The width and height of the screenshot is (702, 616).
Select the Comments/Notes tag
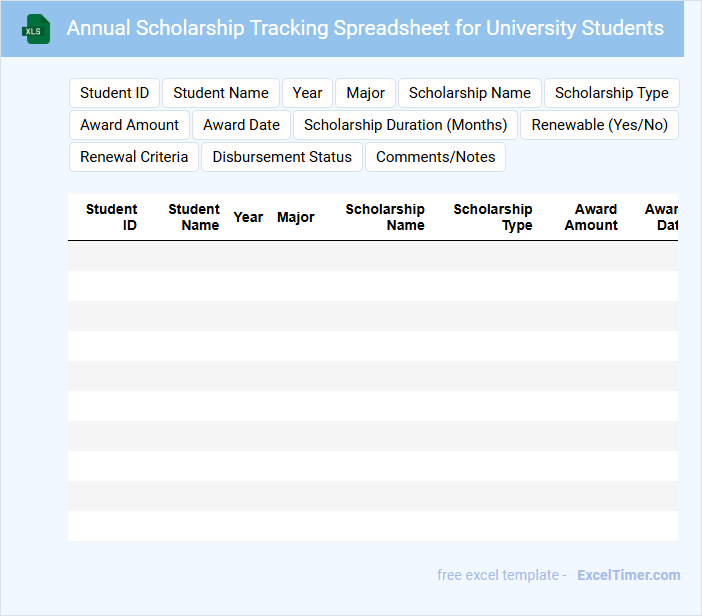435,157
